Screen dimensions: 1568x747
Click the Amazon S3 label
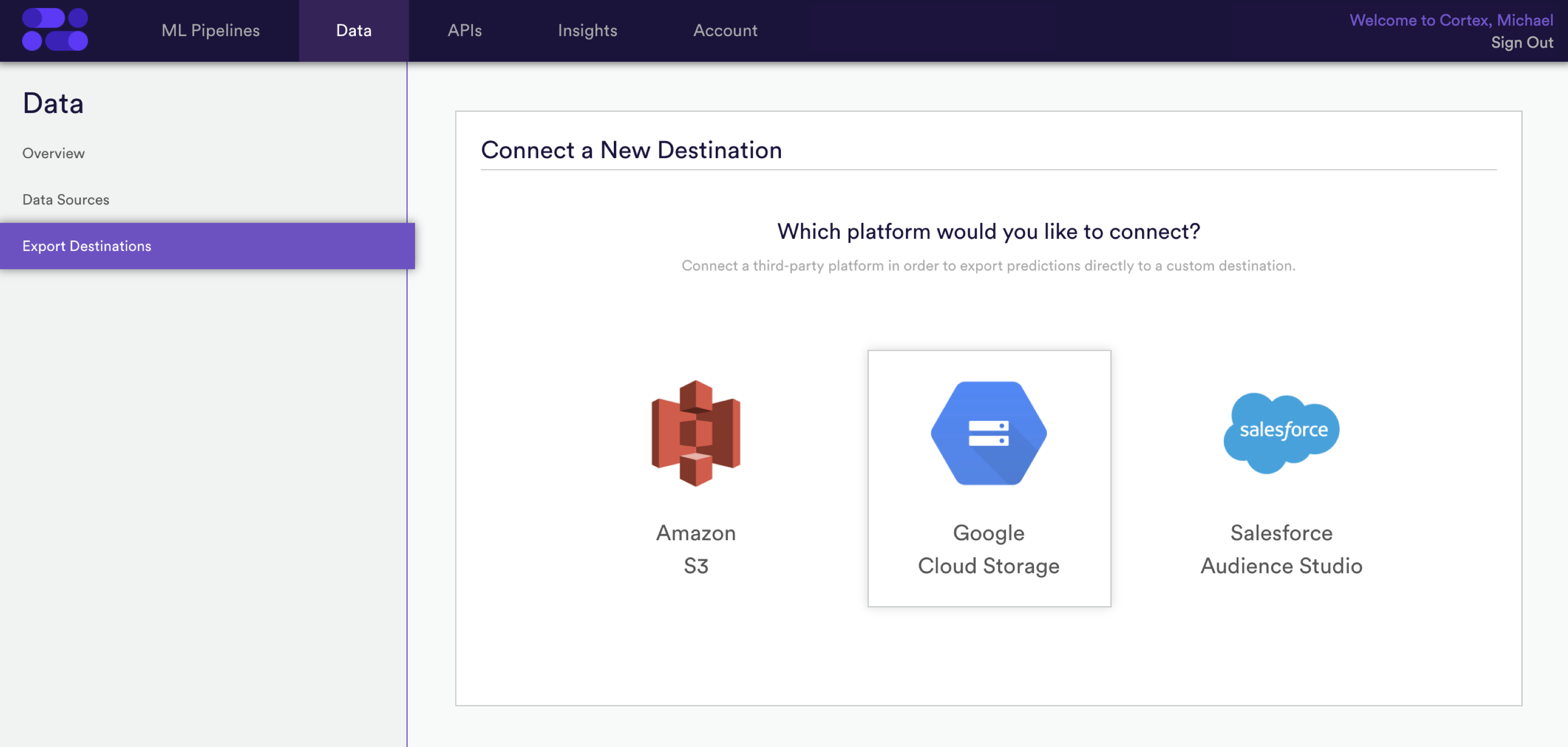click(696, 549)
